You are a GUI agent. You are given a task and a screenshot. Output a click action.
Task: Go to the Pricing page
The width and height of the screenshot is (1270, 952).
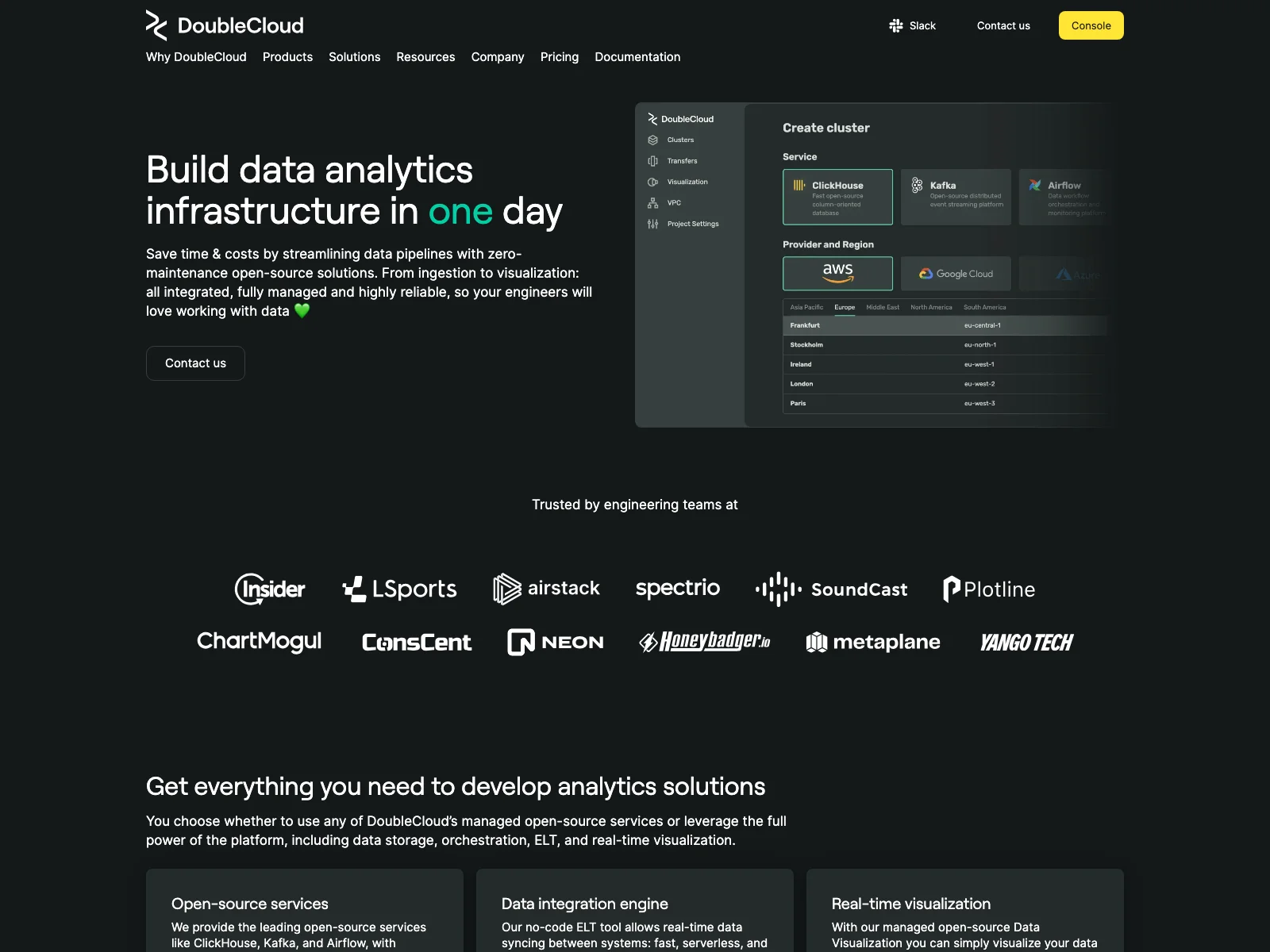pos(560,57)
